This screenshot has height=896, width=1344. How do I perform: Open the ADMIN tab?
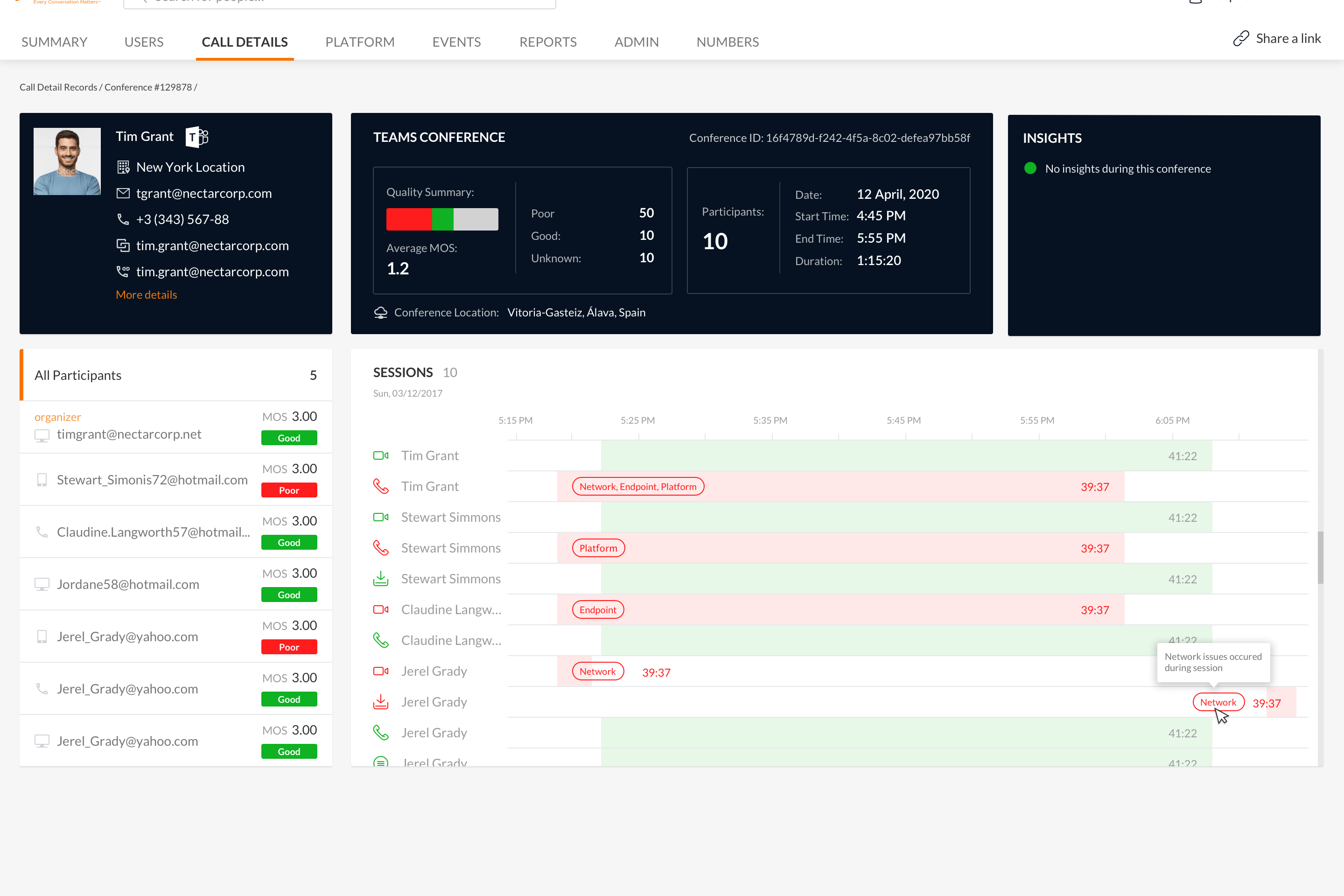(637, 42)
